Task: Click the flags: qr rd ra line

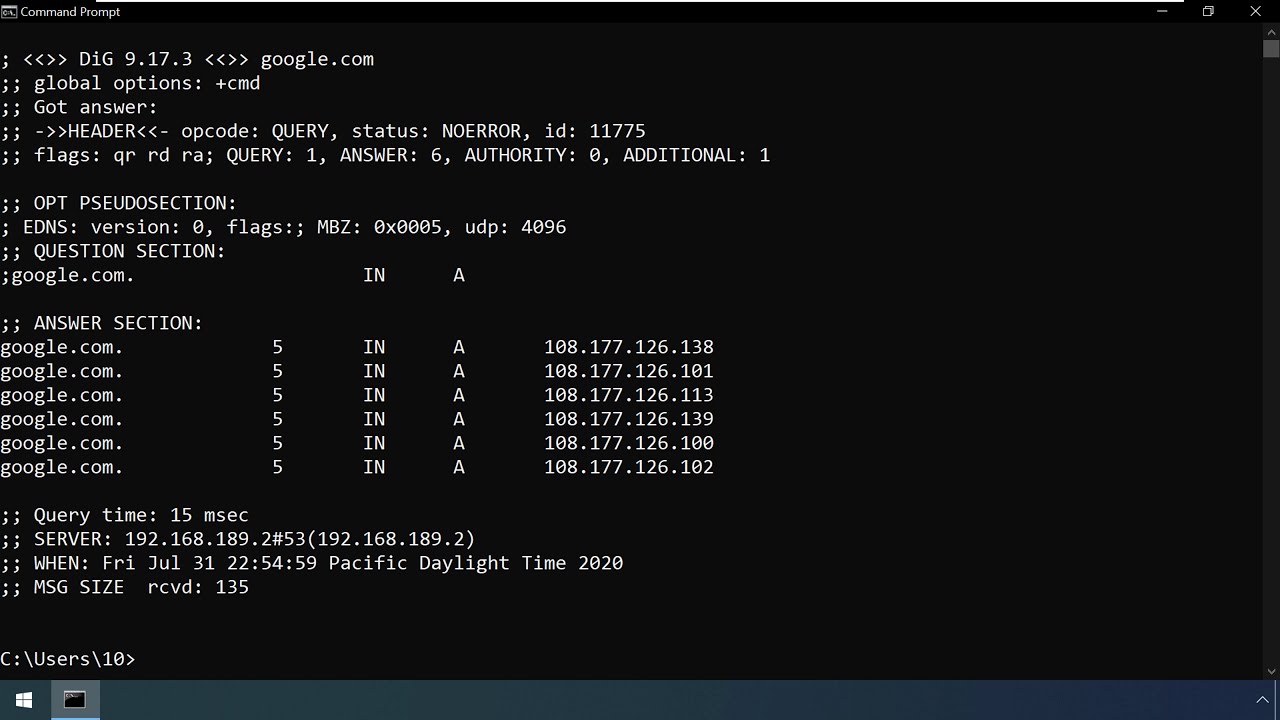Action: tap(385, 155)
